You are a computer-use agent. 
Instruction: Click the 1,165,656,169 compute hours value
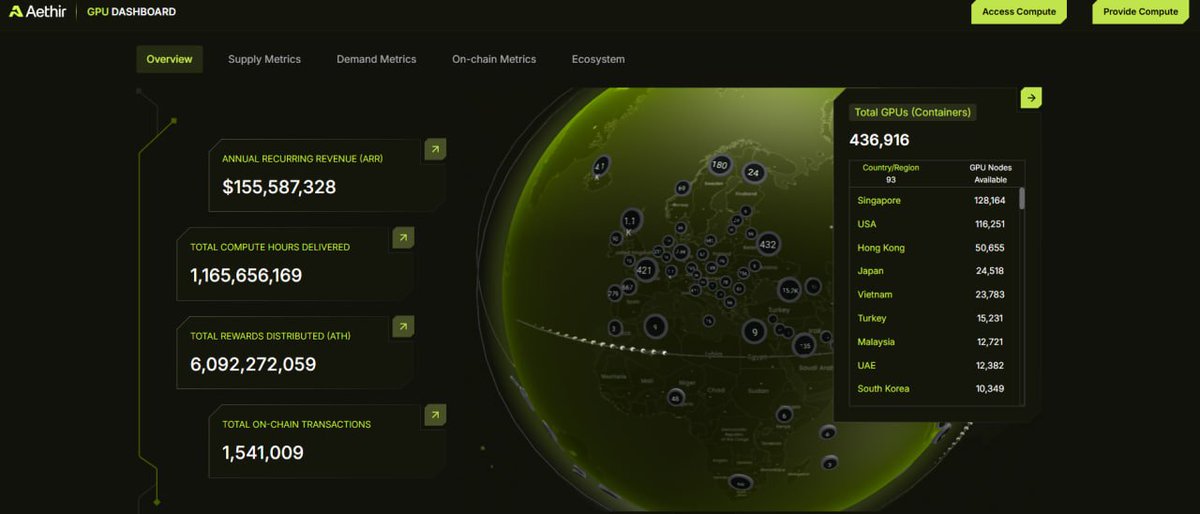[x=246, y=275]
